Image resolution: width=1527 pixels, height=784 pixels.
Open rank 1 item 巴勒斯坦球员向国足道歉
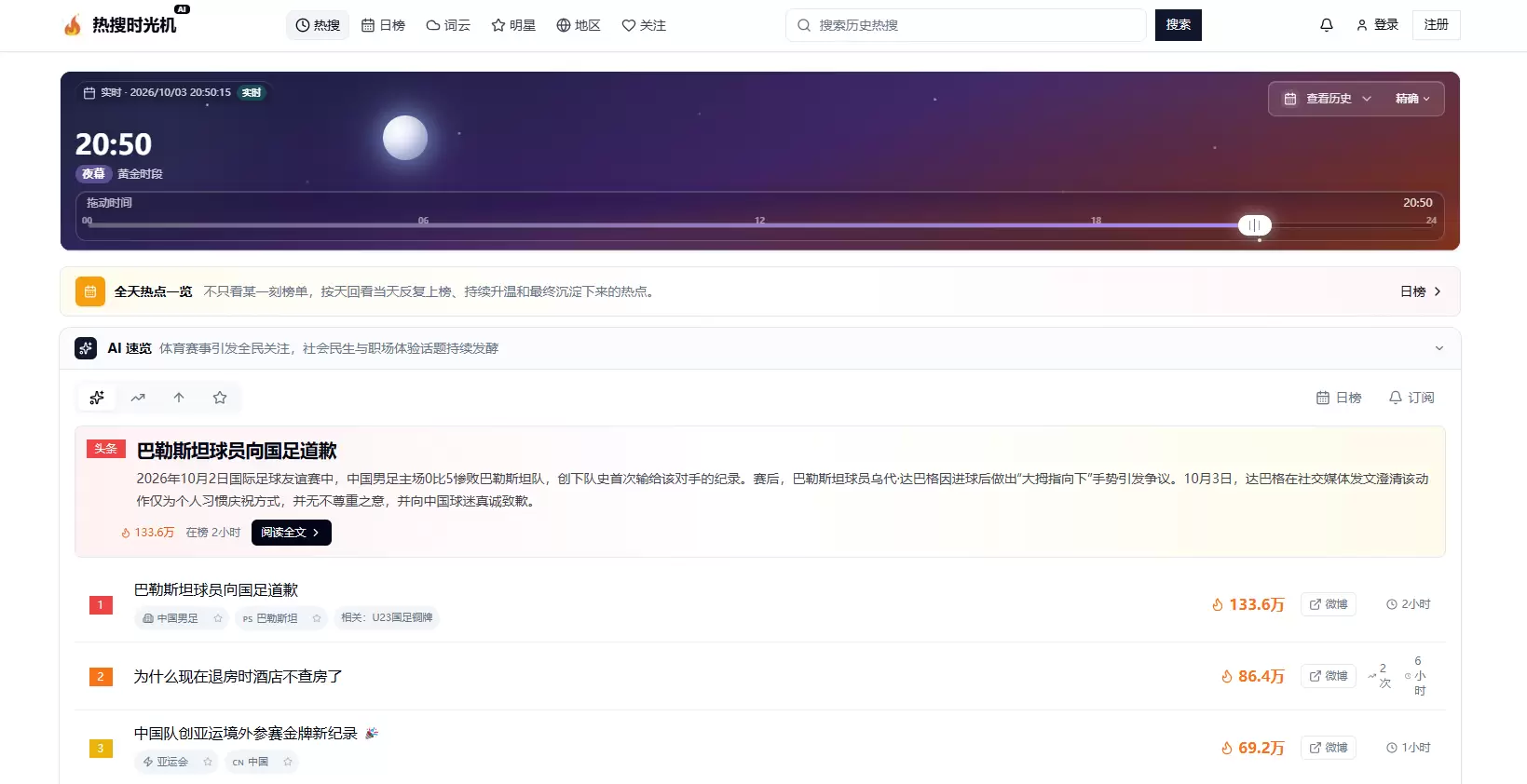tap(216, 590)
